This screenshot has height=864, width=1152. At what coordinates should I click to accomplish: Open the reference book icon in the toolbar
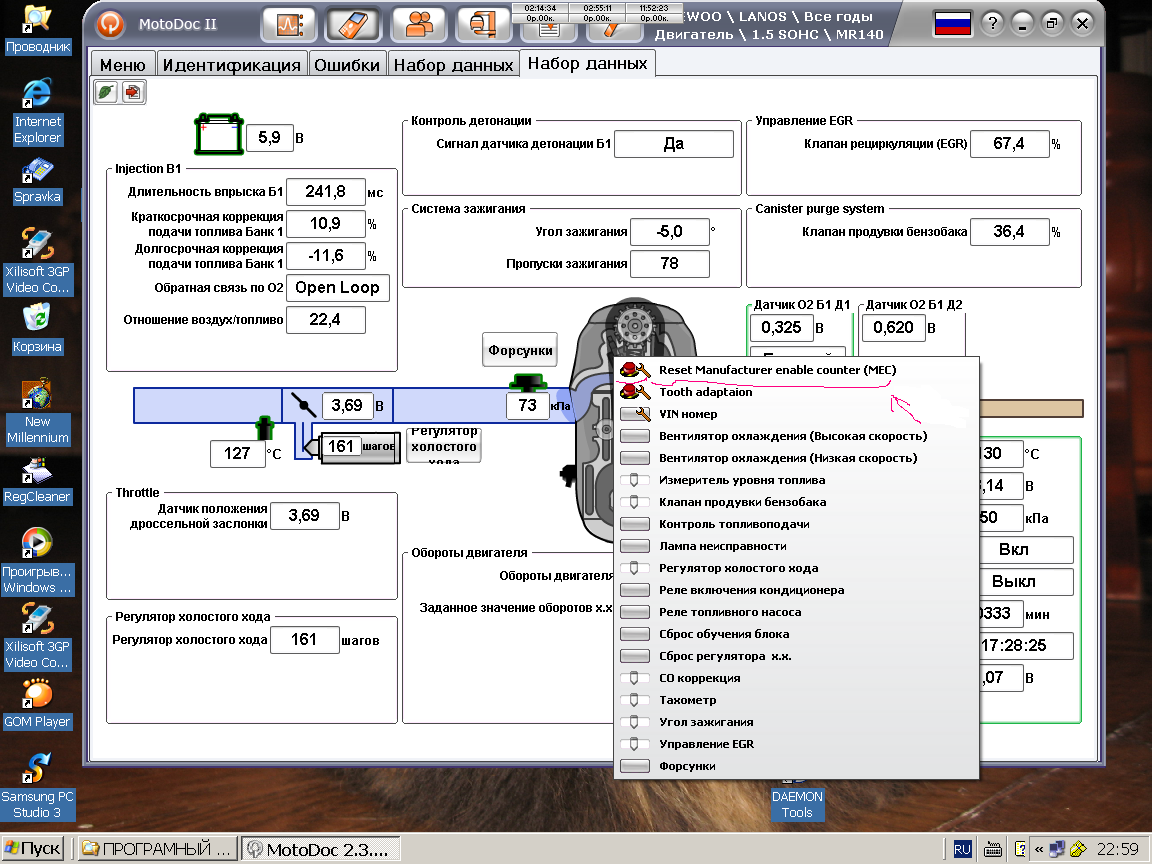[482, 24]
